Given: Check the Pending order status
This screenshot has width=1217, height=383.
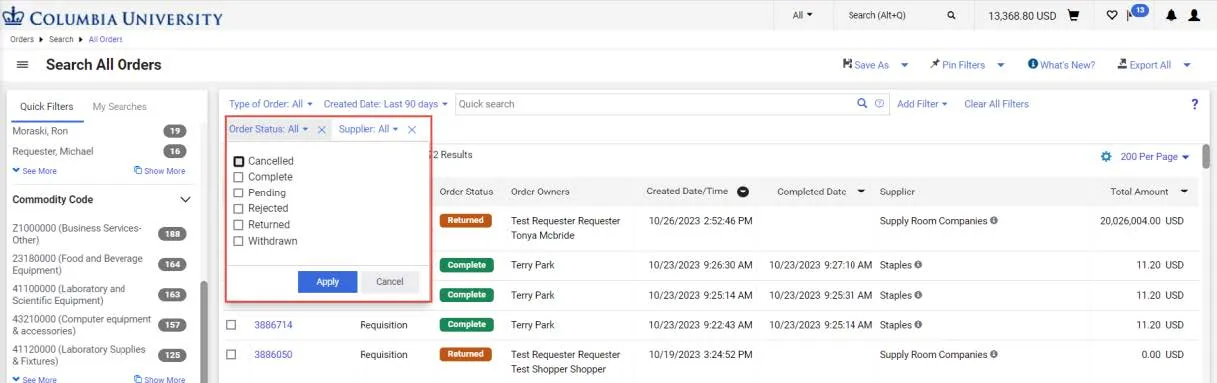Looking at the screenshot, I should point(238,193).
